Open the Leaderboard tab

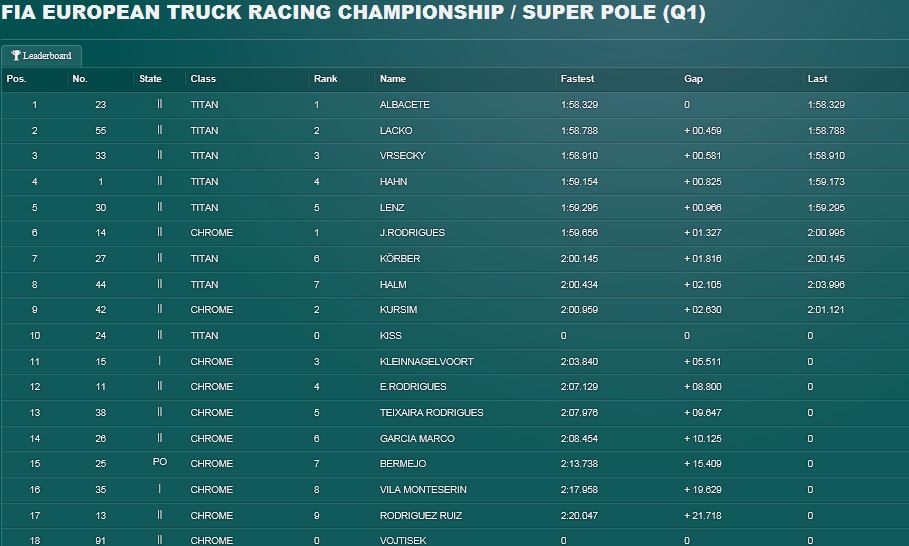tap(41, 56)
